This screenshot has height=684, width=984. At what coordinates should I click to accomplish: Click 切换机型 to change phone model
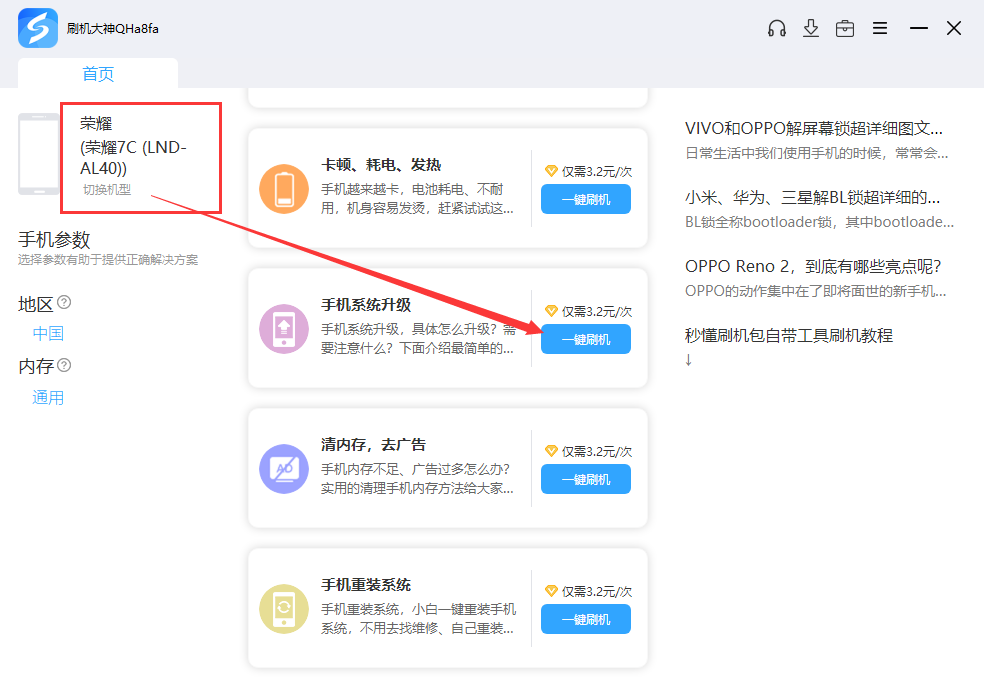point(107,190)
